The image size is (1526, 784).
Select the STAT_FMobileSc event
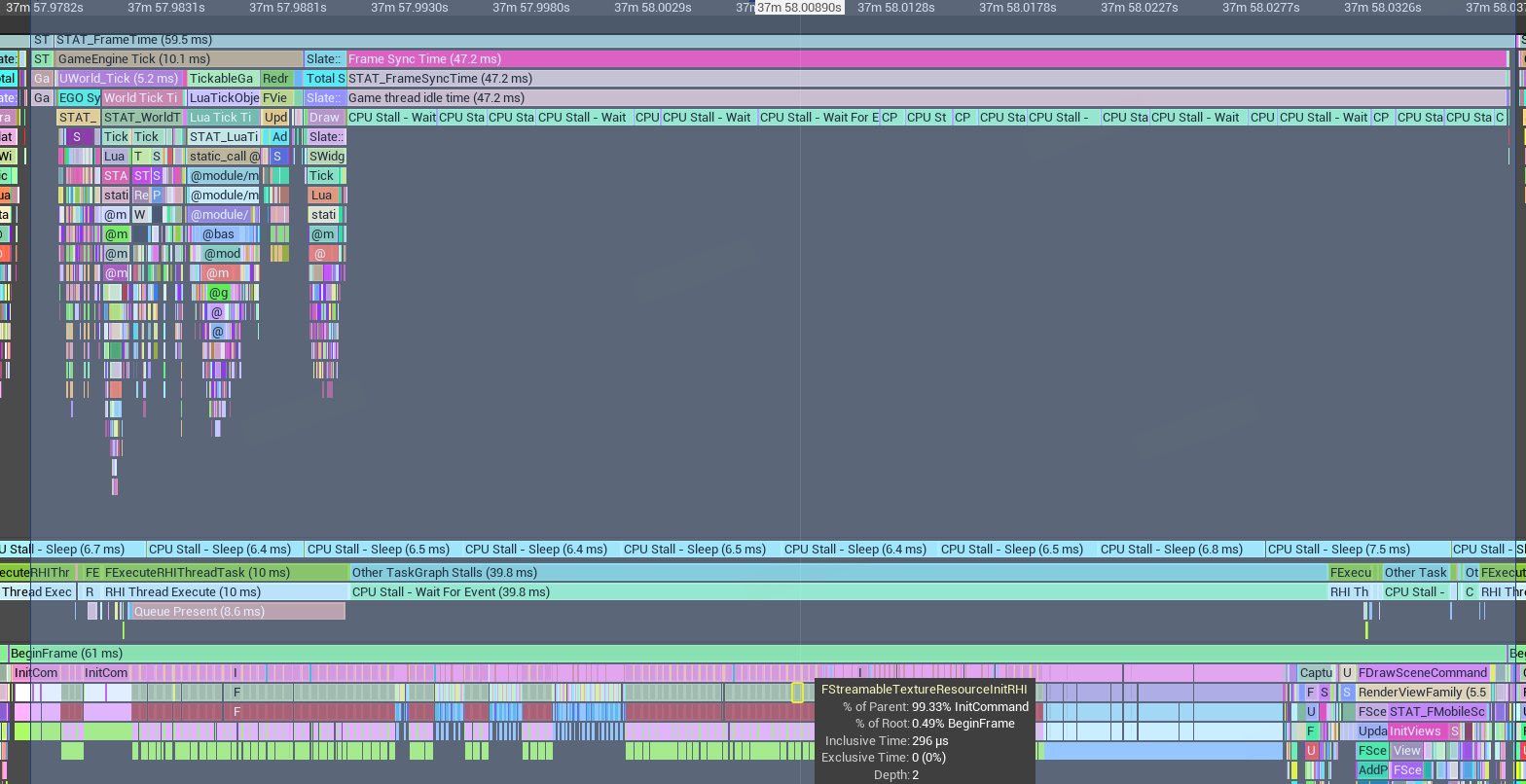1437,712
